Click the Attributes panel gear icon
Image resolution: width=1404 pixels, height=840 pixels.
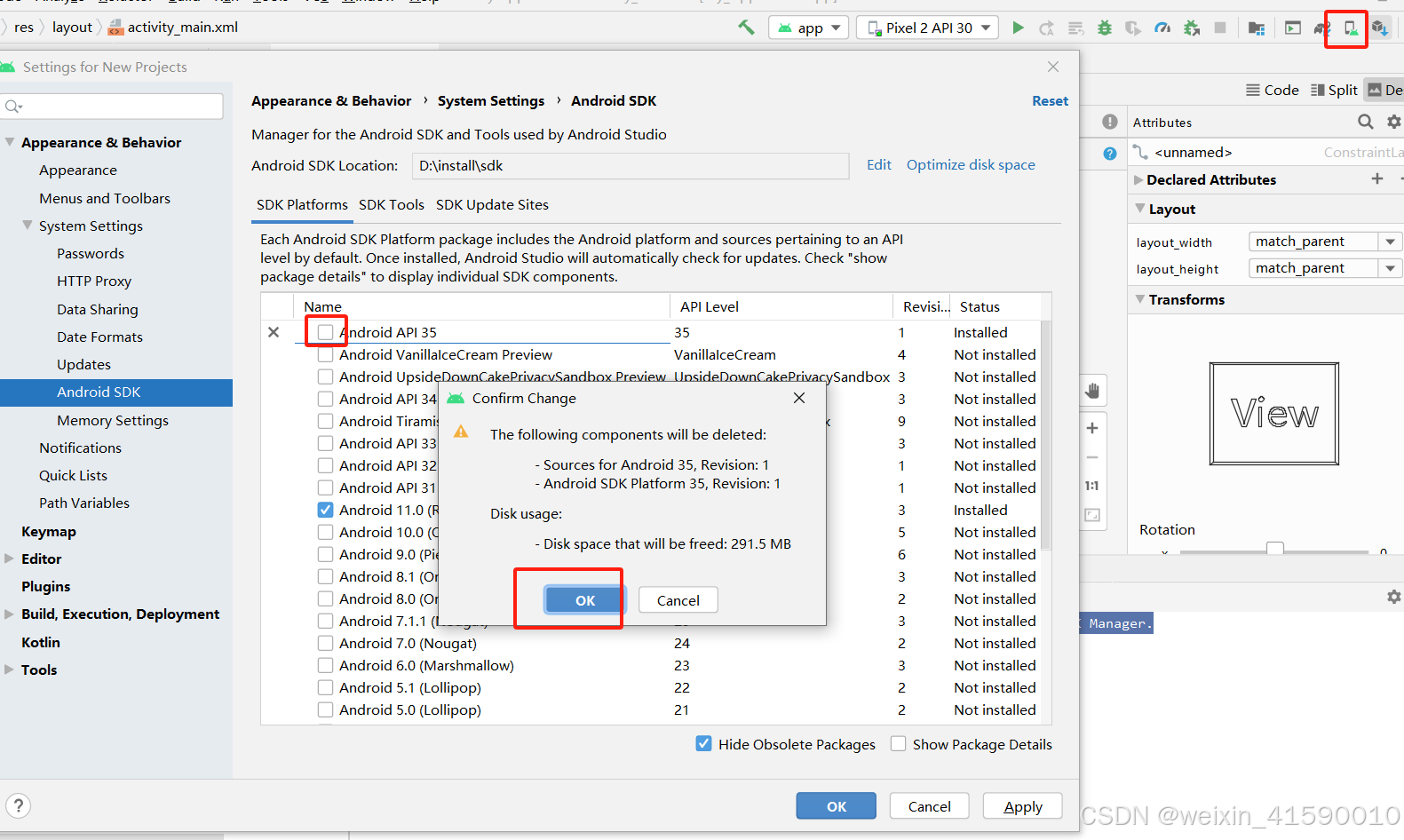[1394, 122]
